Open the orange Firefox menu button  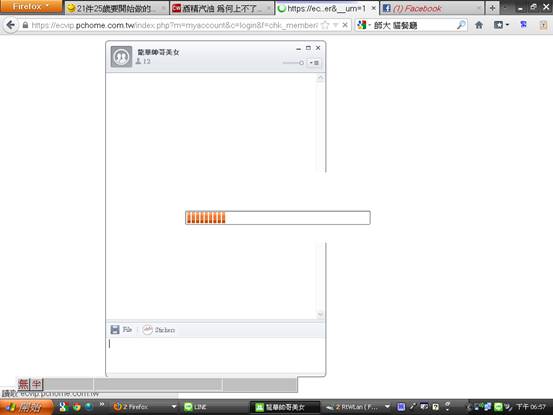[x=31, y=6]
